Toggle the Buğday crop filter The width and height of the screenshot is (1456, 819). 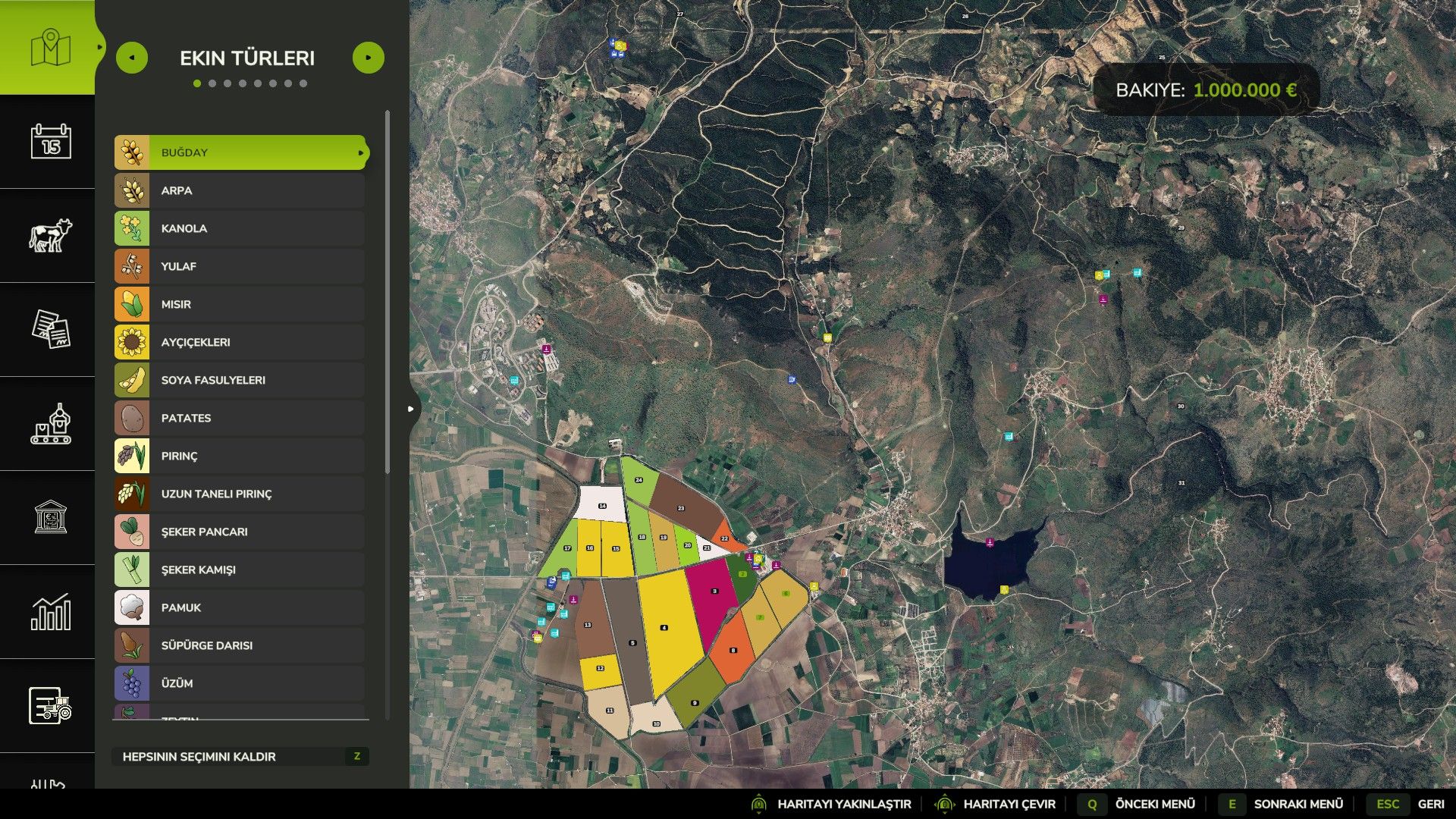point(241,152)
